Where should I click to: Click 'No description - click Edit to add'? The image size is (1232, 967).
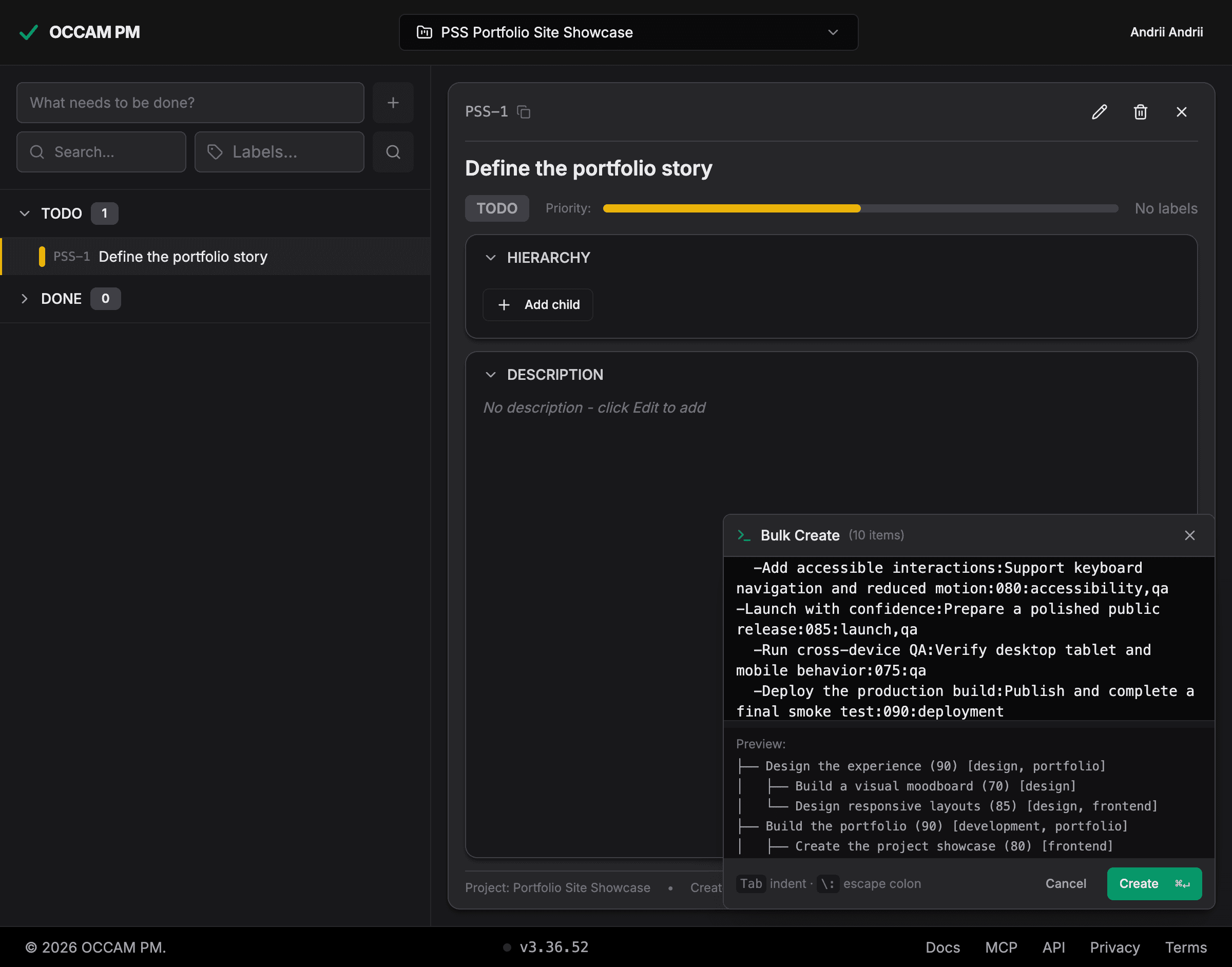coord(594,408)
